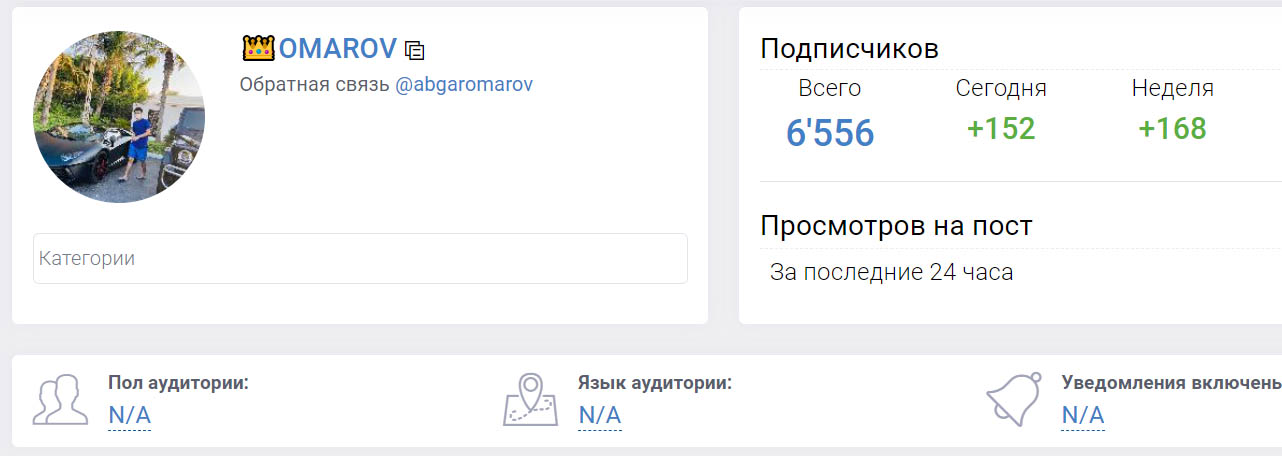Click the weekly subscriber gain +168

point(1172,129)
